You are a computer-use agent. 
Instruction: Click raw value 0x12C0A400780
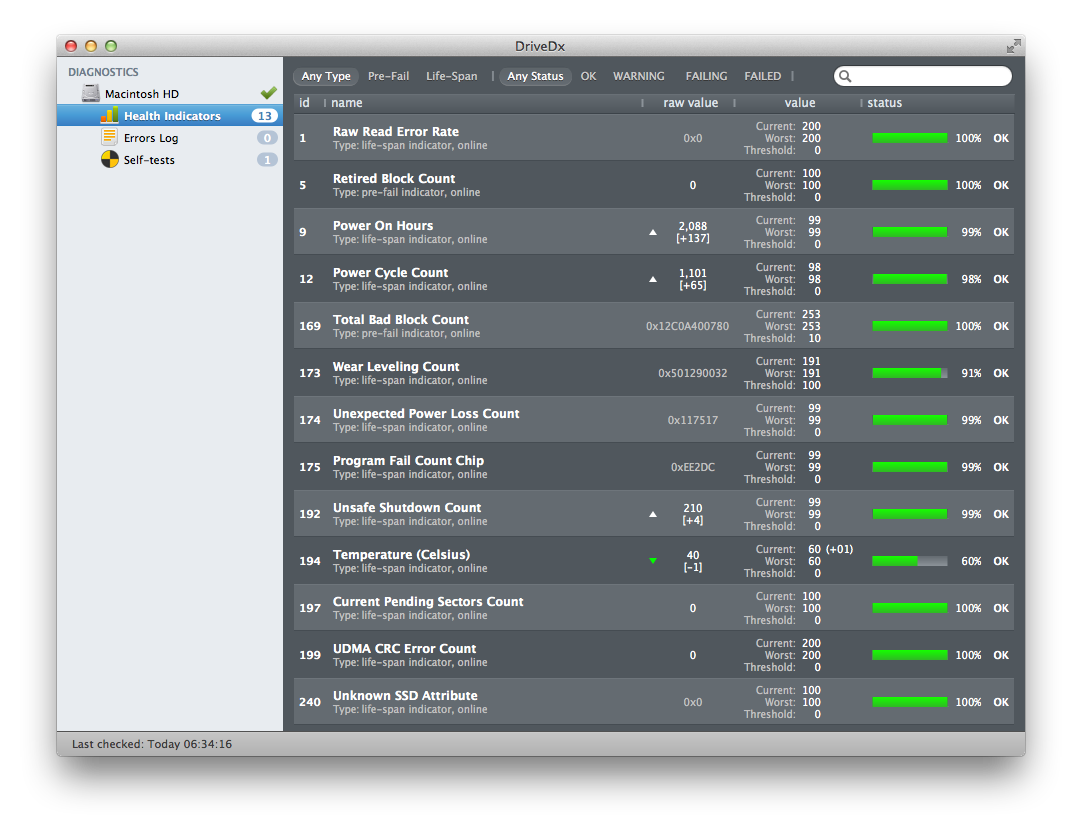(x=687, y=326)
